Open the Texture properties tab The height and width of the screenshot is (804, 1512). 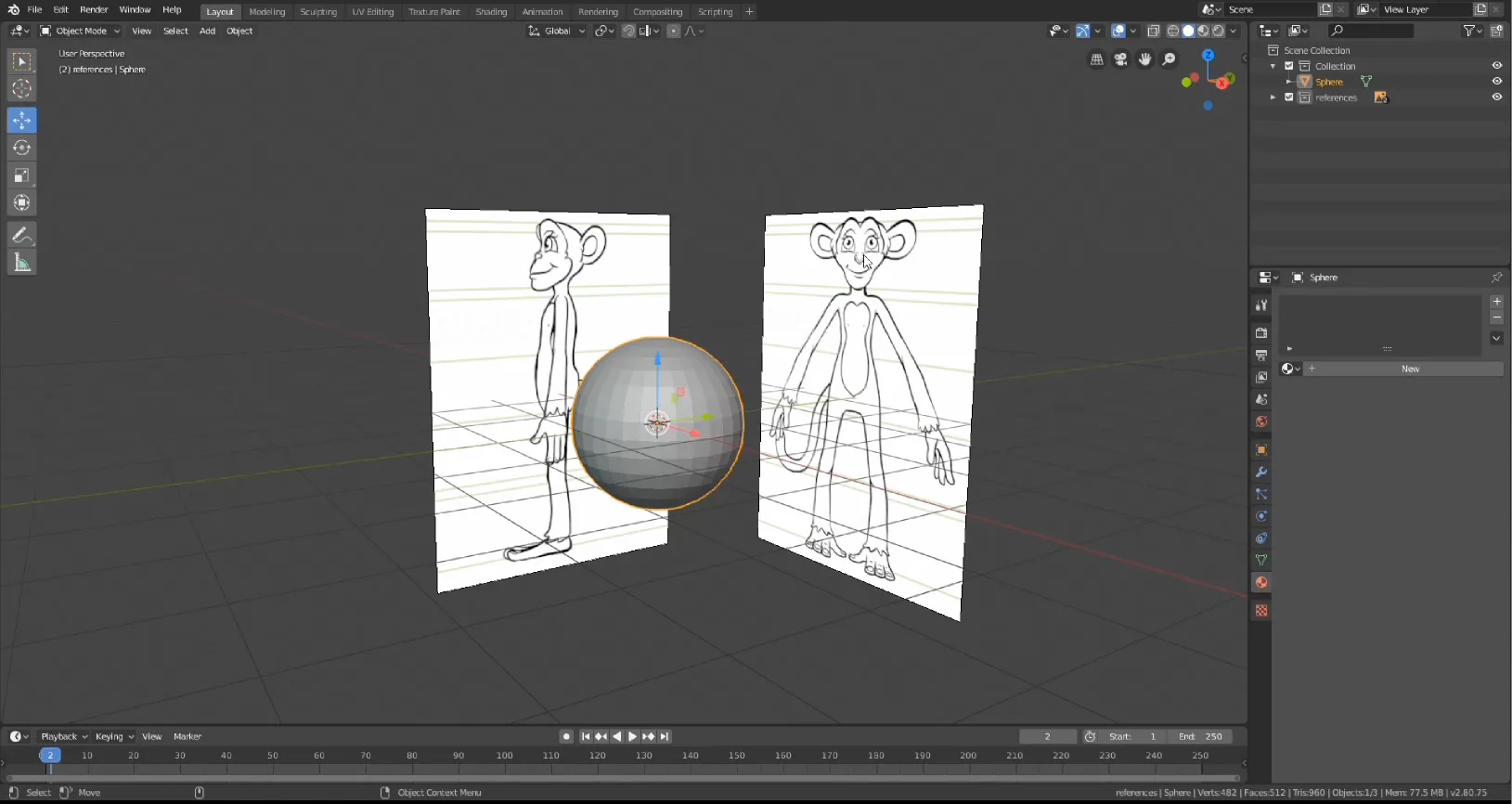[x=1261, y=610]
